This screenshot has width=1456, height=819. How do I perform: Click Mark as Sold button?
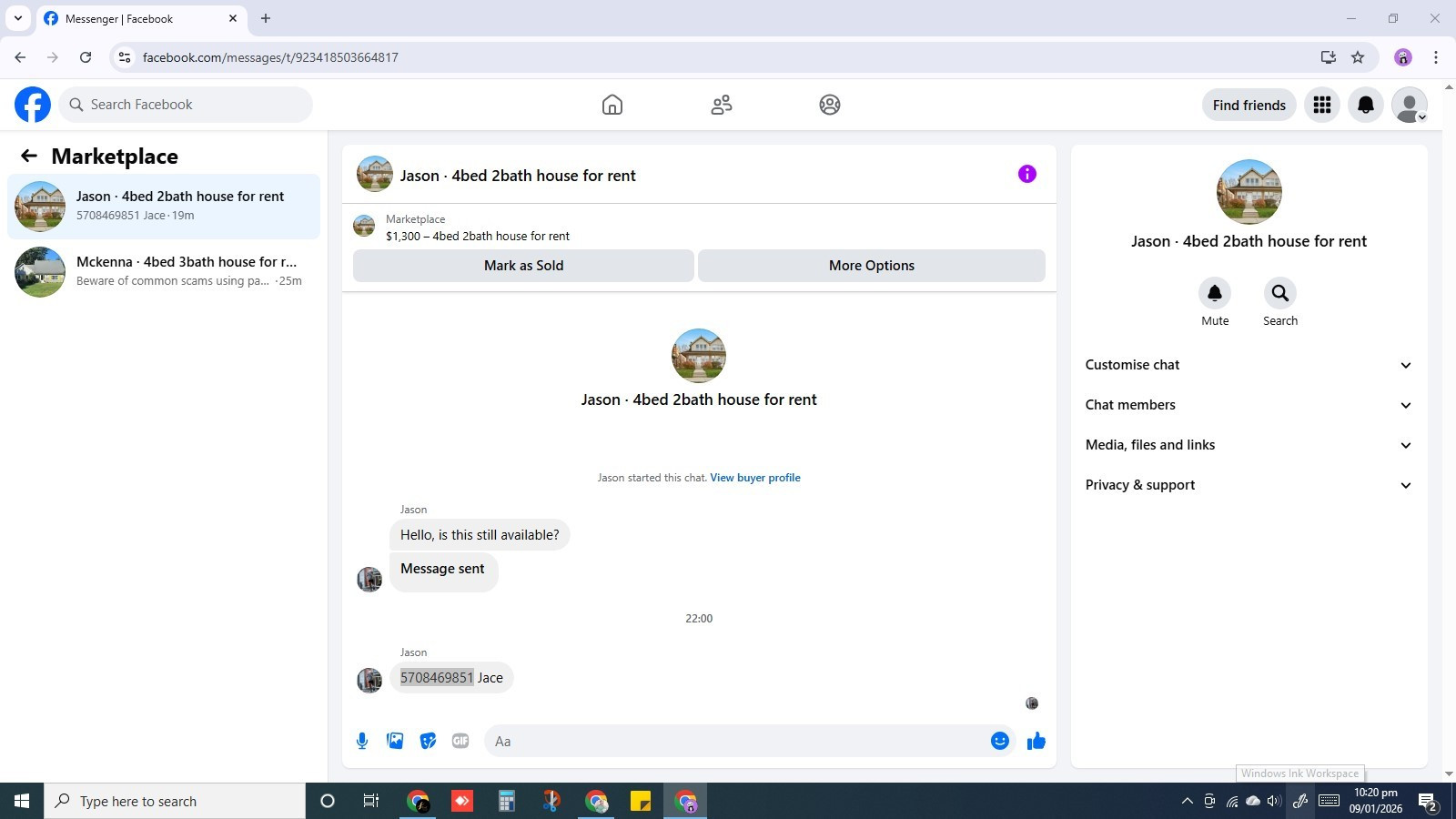523,266
